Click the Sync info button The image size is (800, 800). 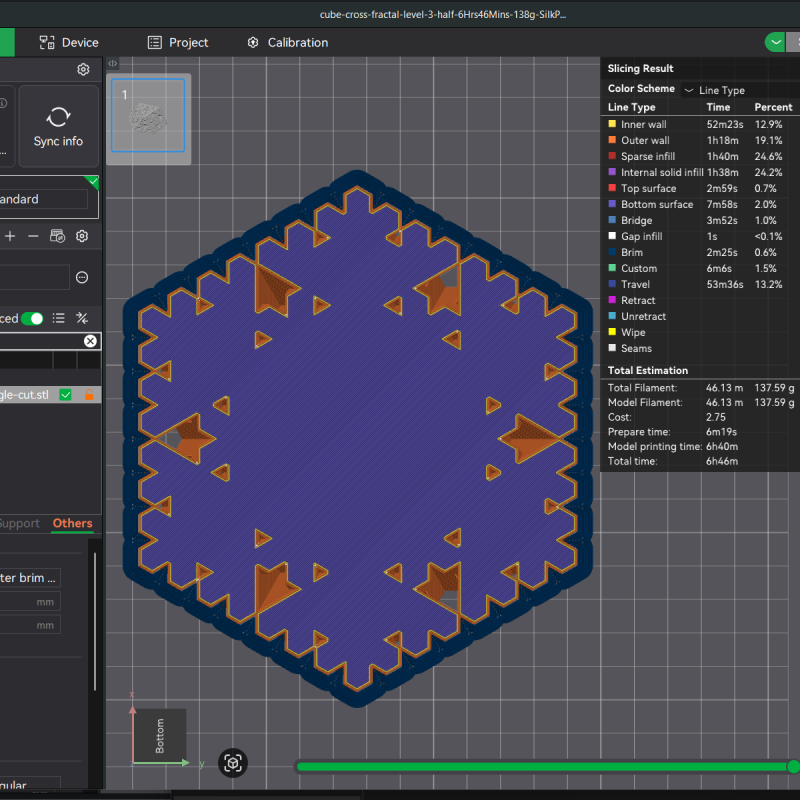tap(58, 125)
